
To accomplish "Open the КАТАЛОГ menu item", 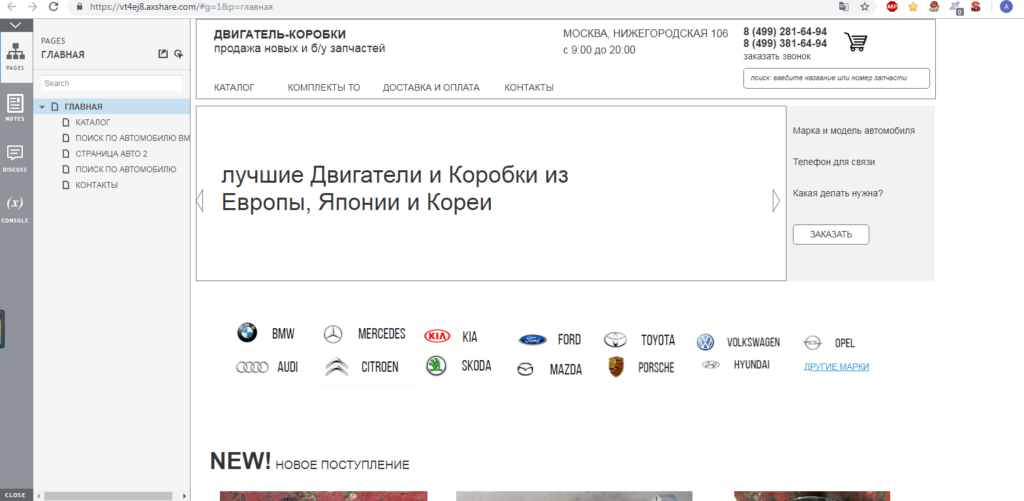I will [234, 87].
